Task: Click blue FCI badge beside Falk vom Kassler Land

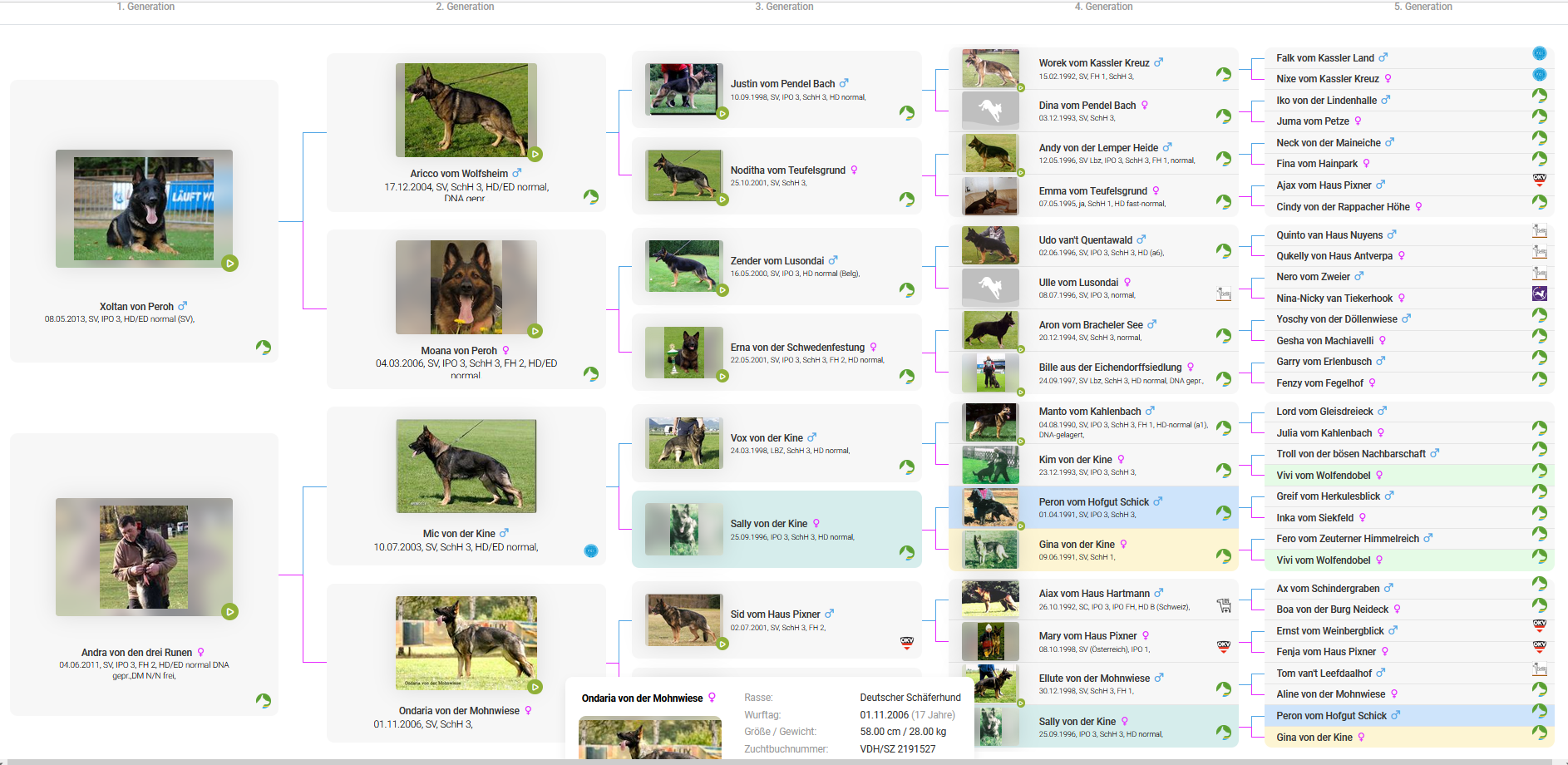Action: point(1539,53)
